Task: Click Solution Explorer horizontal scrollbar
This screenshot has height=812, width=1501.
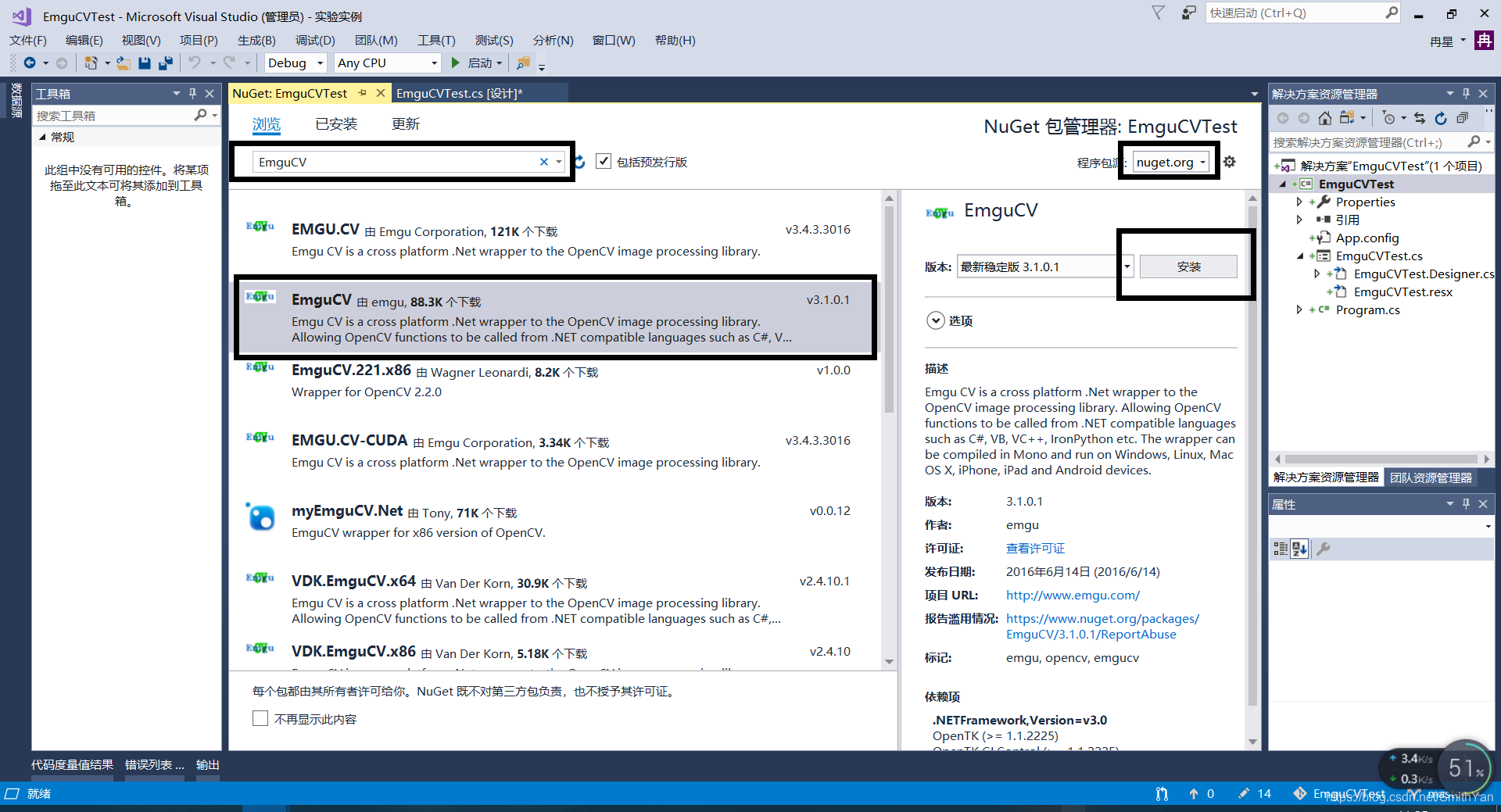Action: (1381, 460)
